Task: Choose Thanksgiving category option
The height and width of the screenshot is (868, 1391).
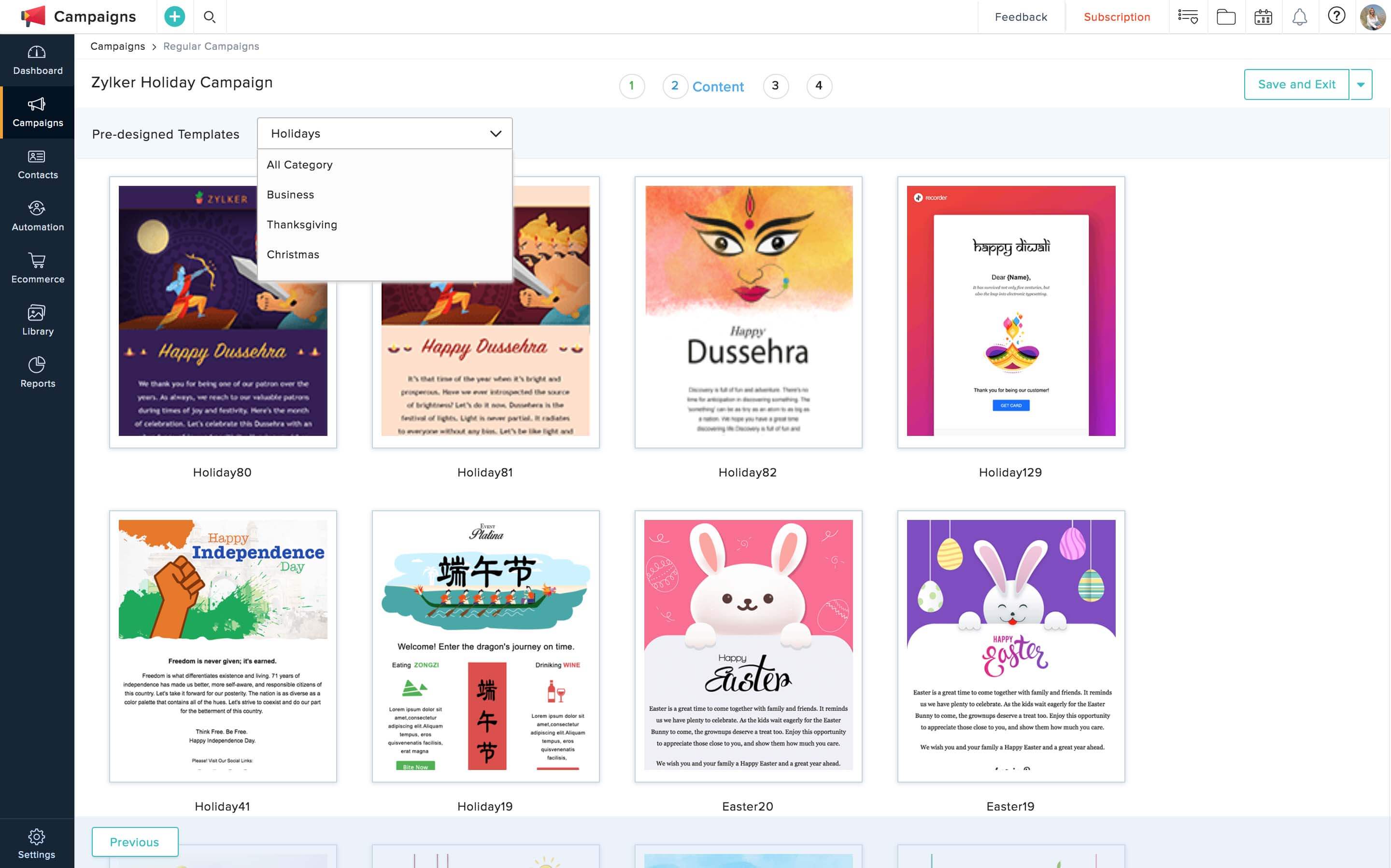Action: point(385,224)
